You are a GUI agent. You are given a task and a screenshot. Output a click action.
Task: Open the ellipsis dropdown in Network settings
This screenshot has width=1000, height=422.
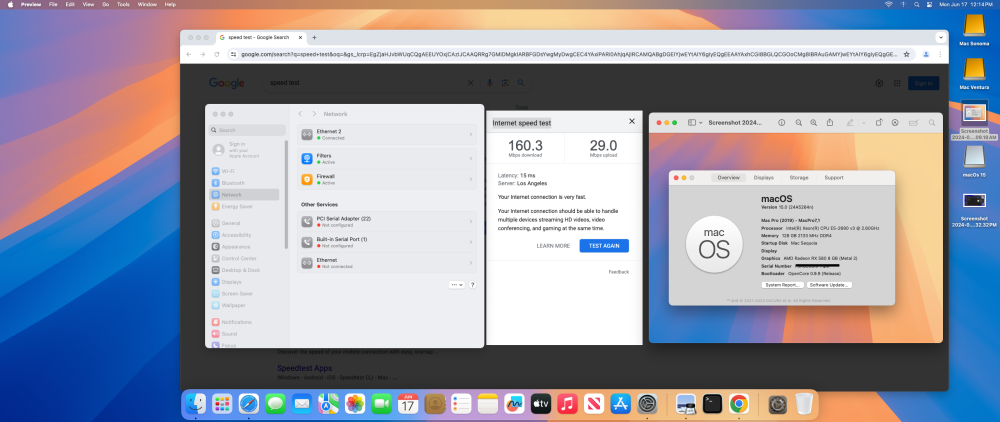pyautogui.click(x=457, y=285)
